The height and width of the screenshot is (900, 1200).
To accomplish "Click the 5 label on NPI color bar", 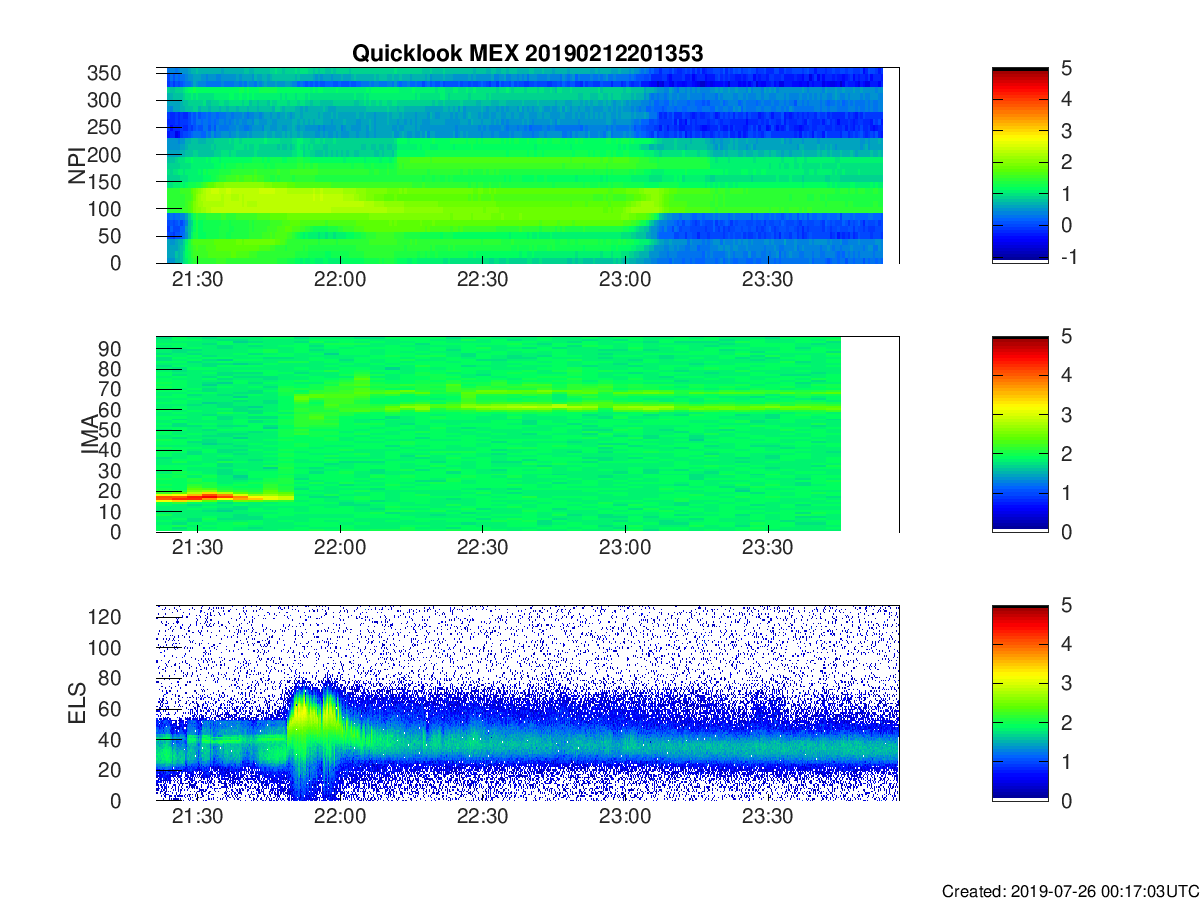I will point(1066,68).
